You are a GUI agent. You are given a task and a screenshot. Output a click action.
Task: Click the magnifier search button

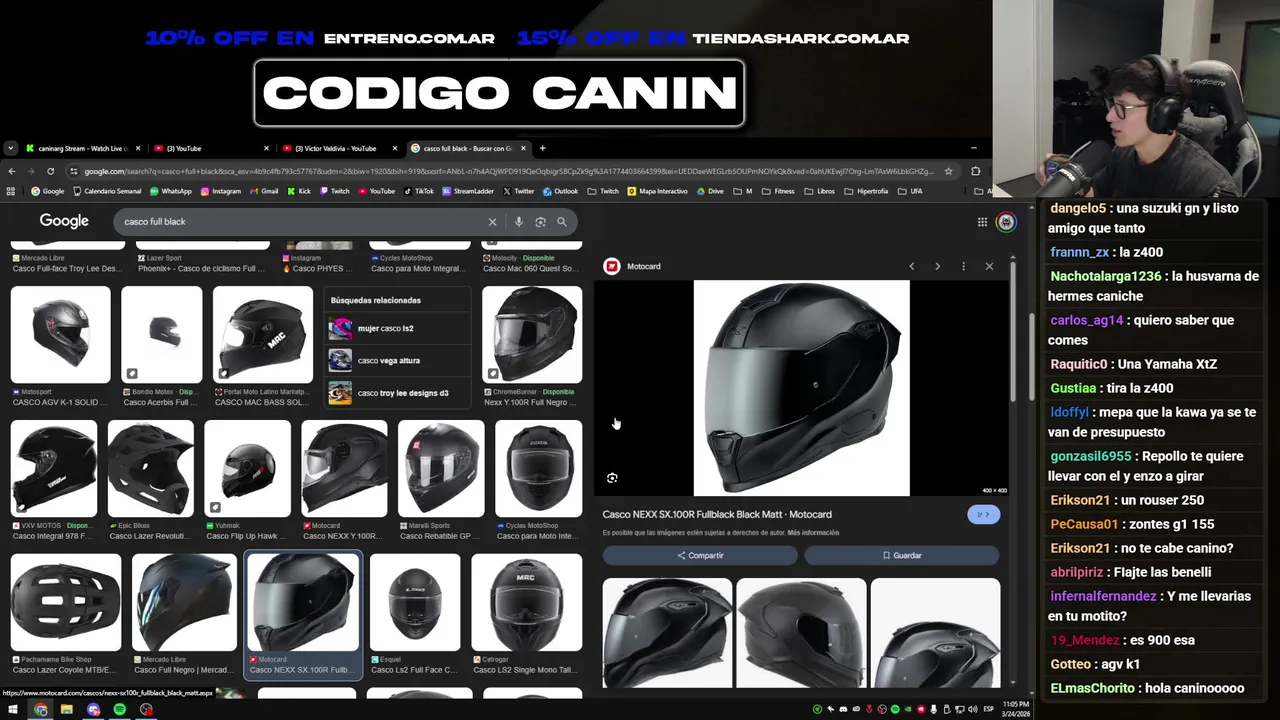(562, 222)
